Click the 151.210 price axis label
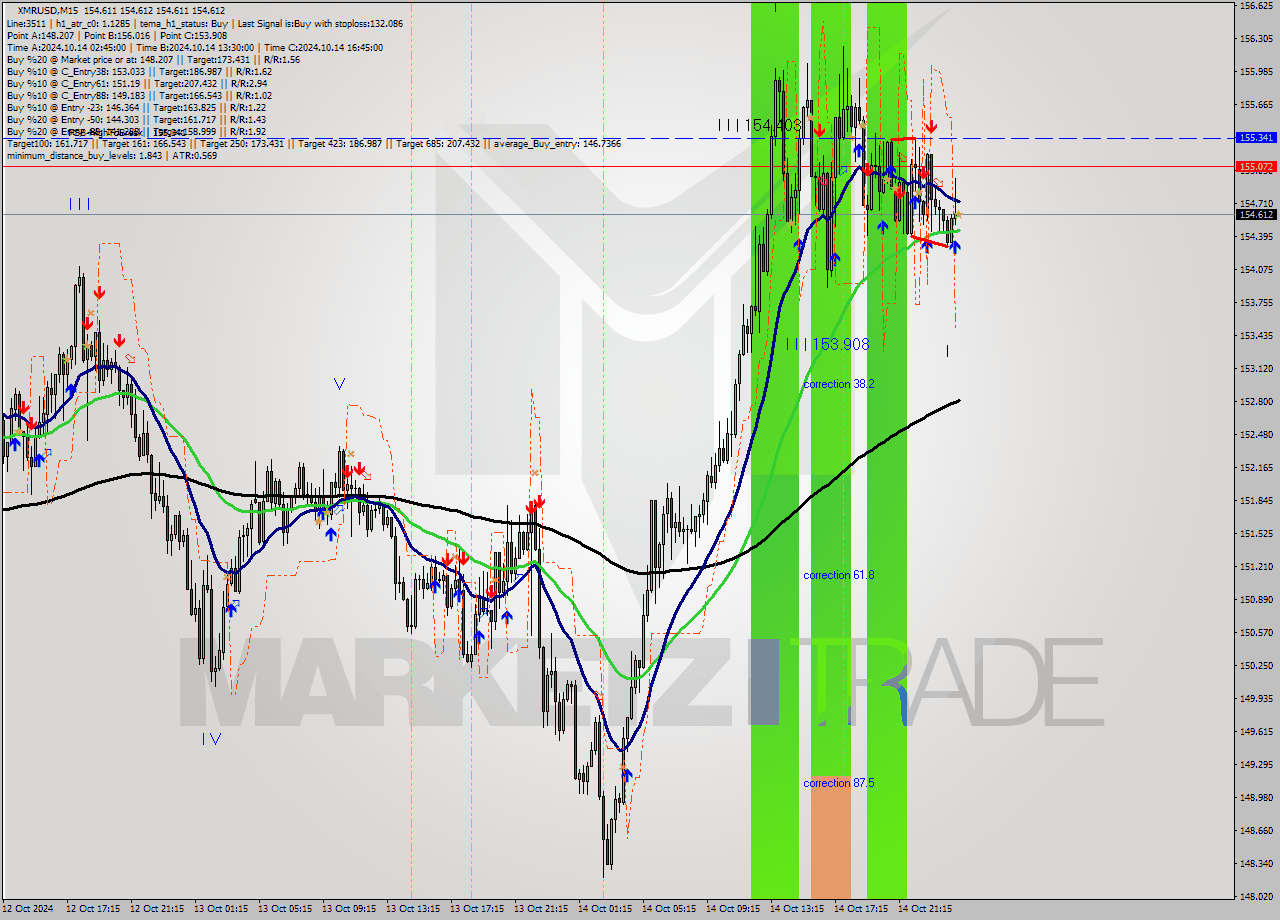The height and width of the screenshot is (920, 1280). pos(1256,567)
